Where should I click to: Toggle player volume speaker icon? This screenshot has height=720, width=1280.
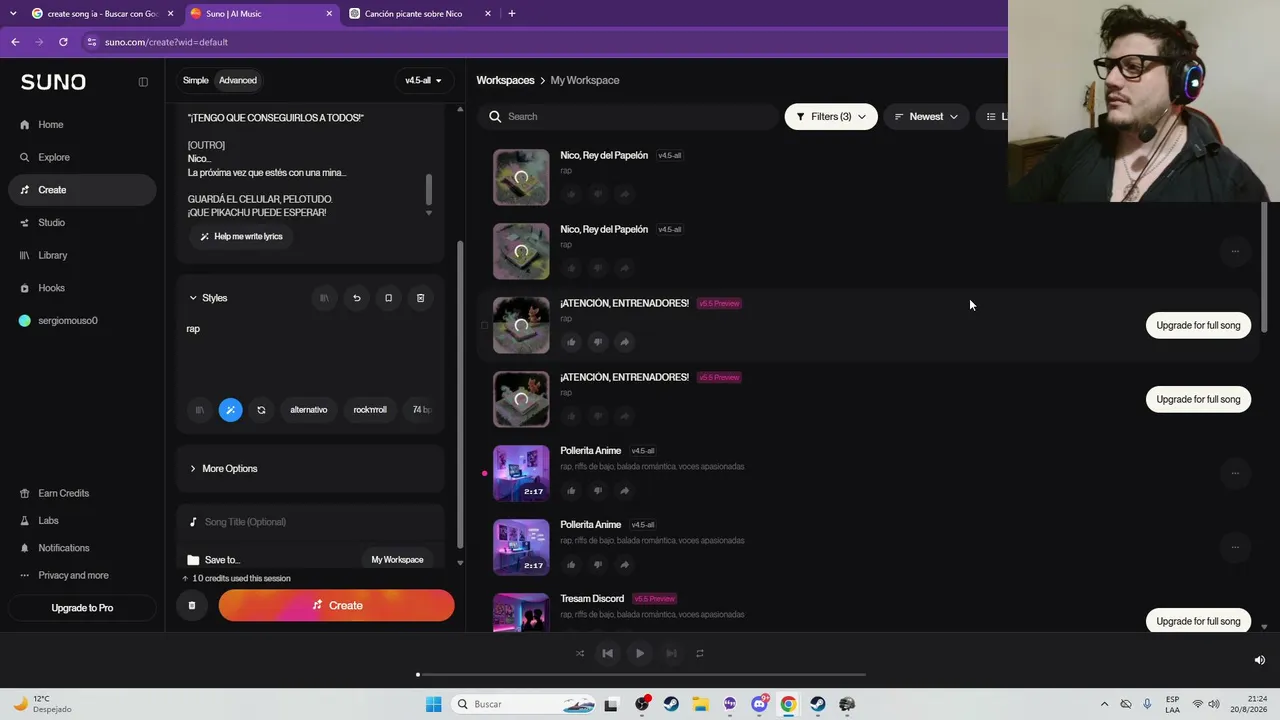click(1260, 660)
